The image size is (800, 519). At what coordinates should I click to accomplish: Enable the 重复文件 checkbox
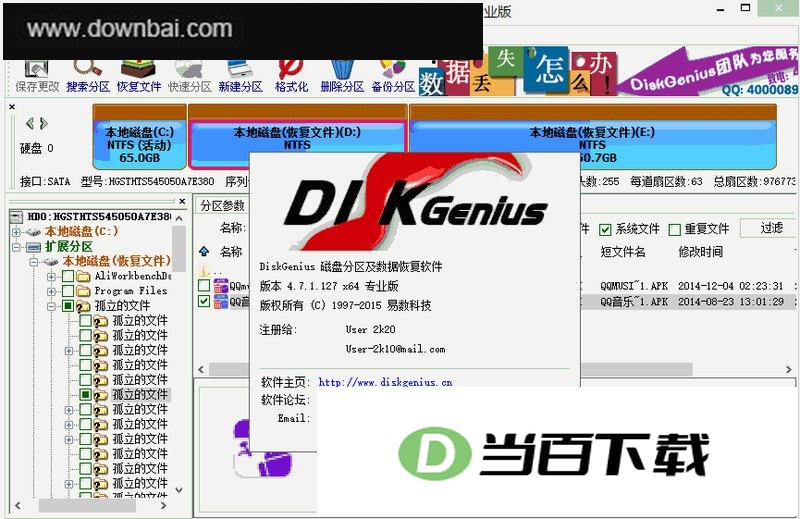click(674, 230)
